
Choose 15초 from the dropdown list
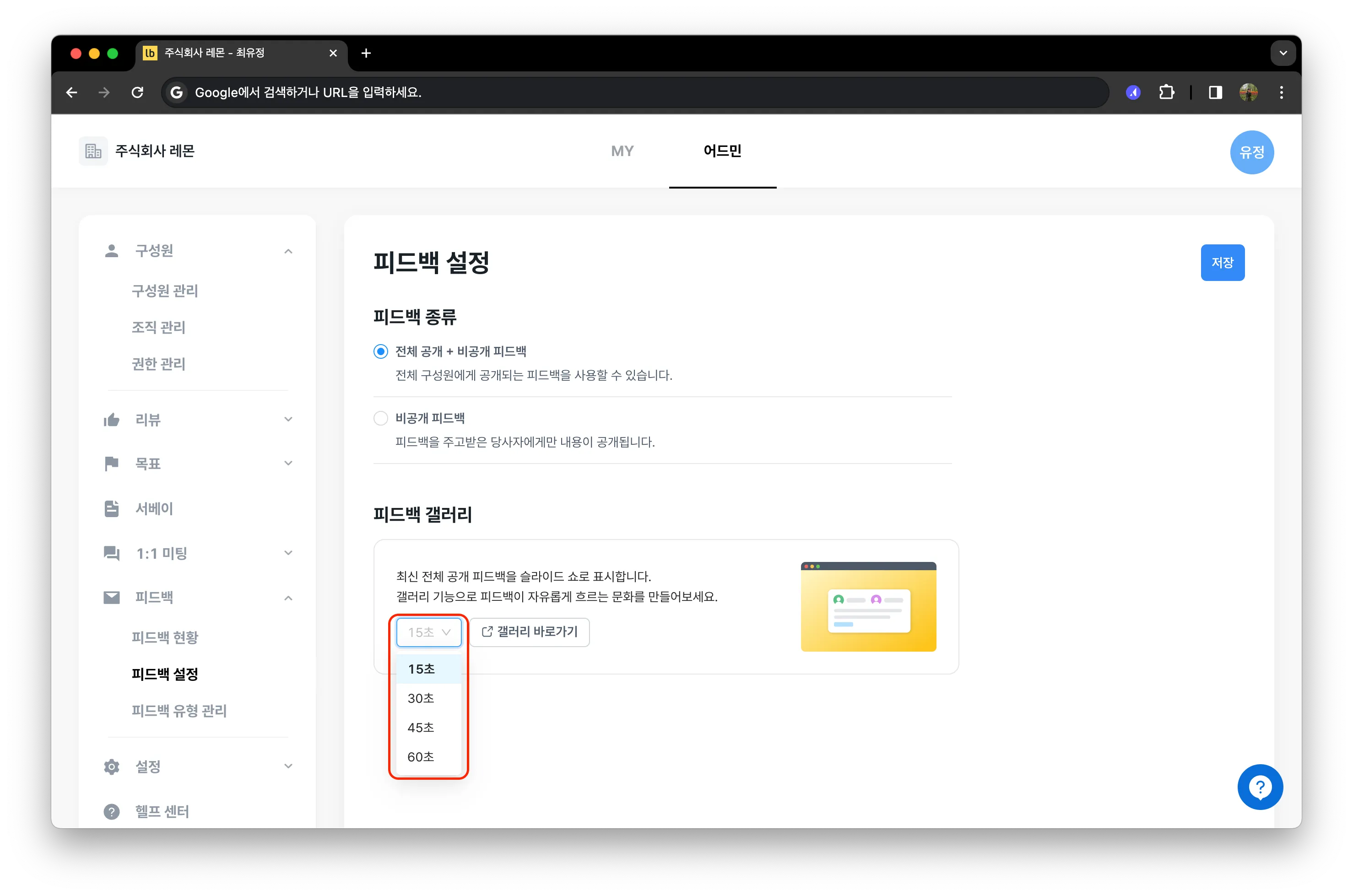[429, 669]
